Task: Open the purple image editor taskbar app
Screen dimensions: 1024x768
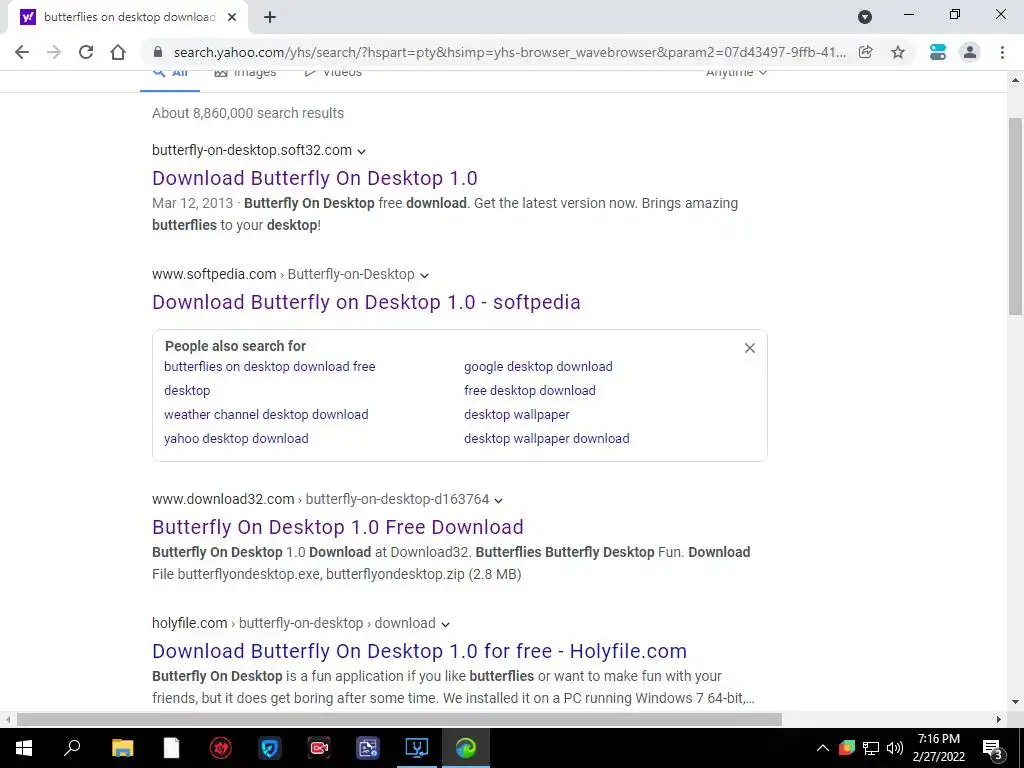Action: click(368, 748)
